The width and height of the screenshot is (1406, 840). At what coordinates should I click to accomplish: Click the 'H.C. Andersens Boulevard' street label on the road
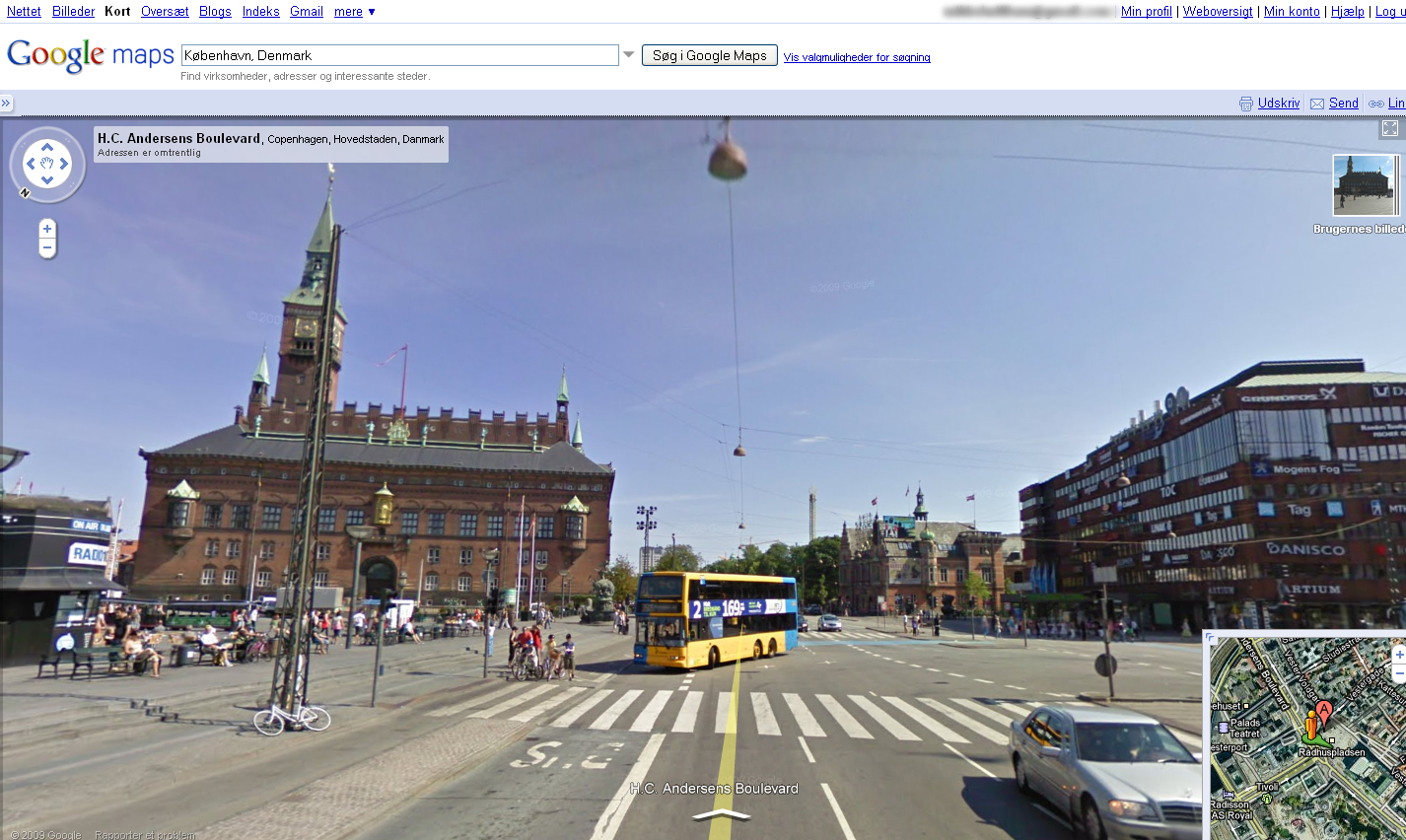tap(714, 789)
